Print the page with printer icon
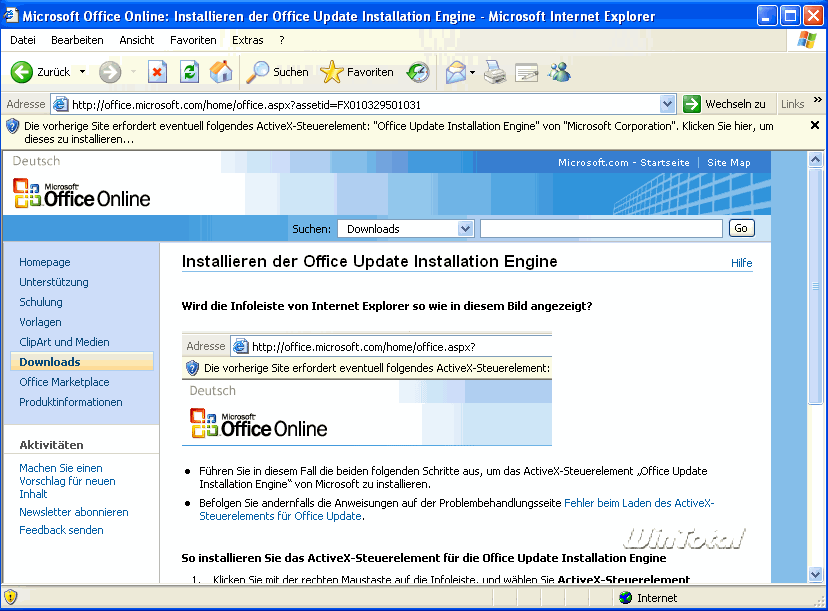 495,72
